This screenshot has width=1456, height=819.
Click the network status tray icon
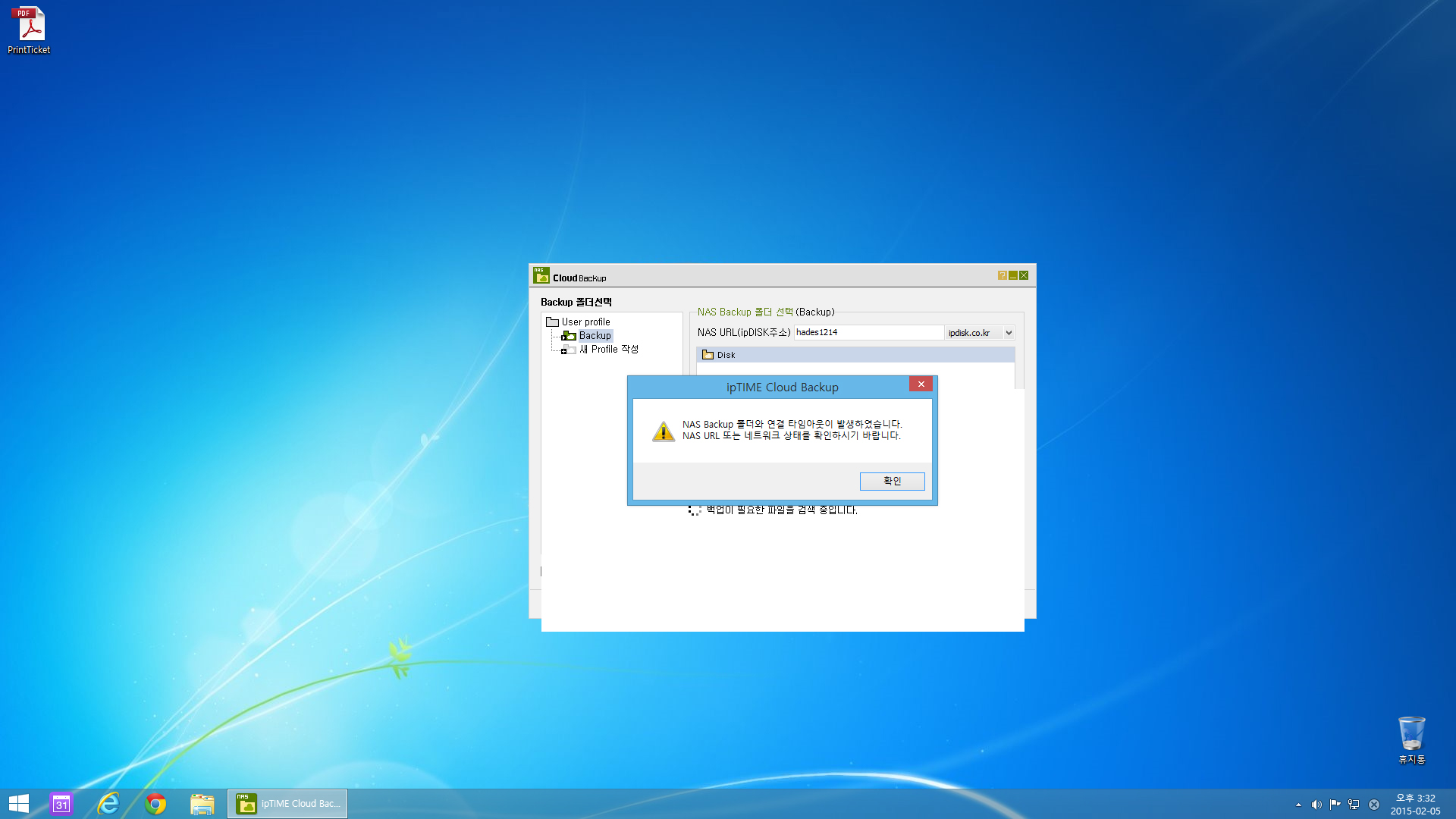pos(1354,805)
